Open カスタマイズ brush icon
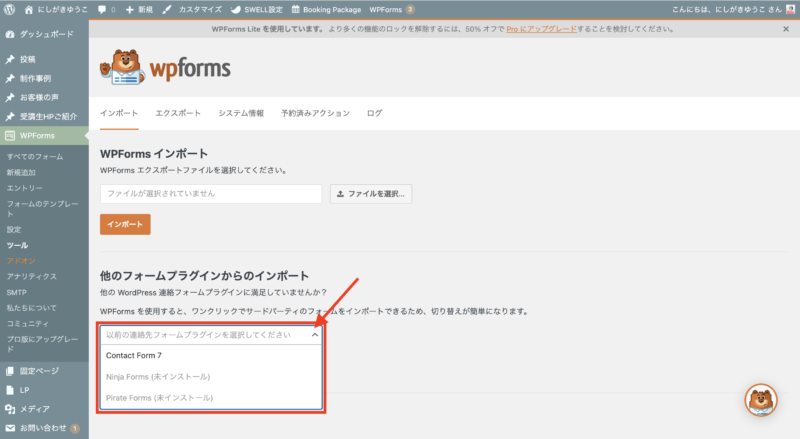800x439 pixels. [167, 9]
